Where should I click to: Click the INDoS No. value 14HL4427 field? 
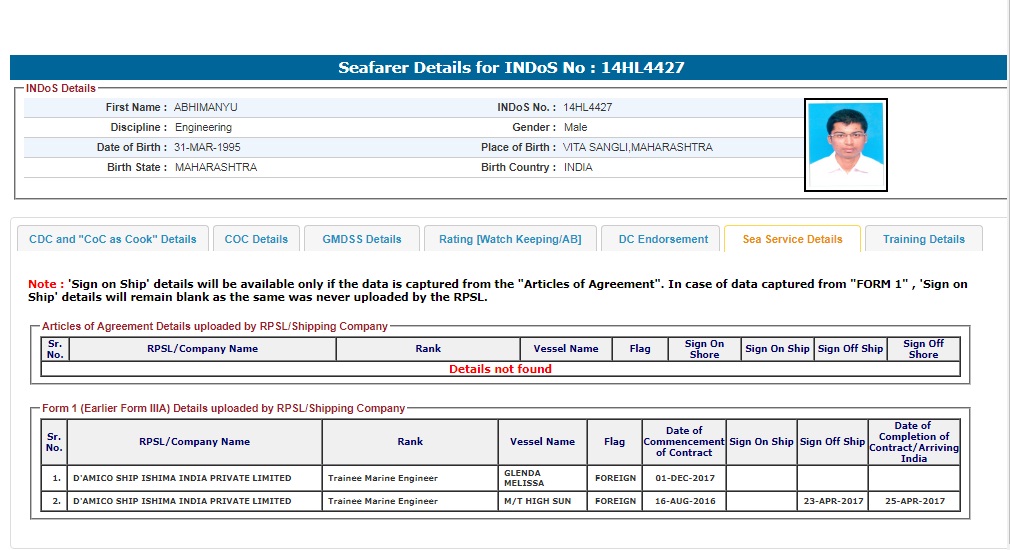[588, 107]
